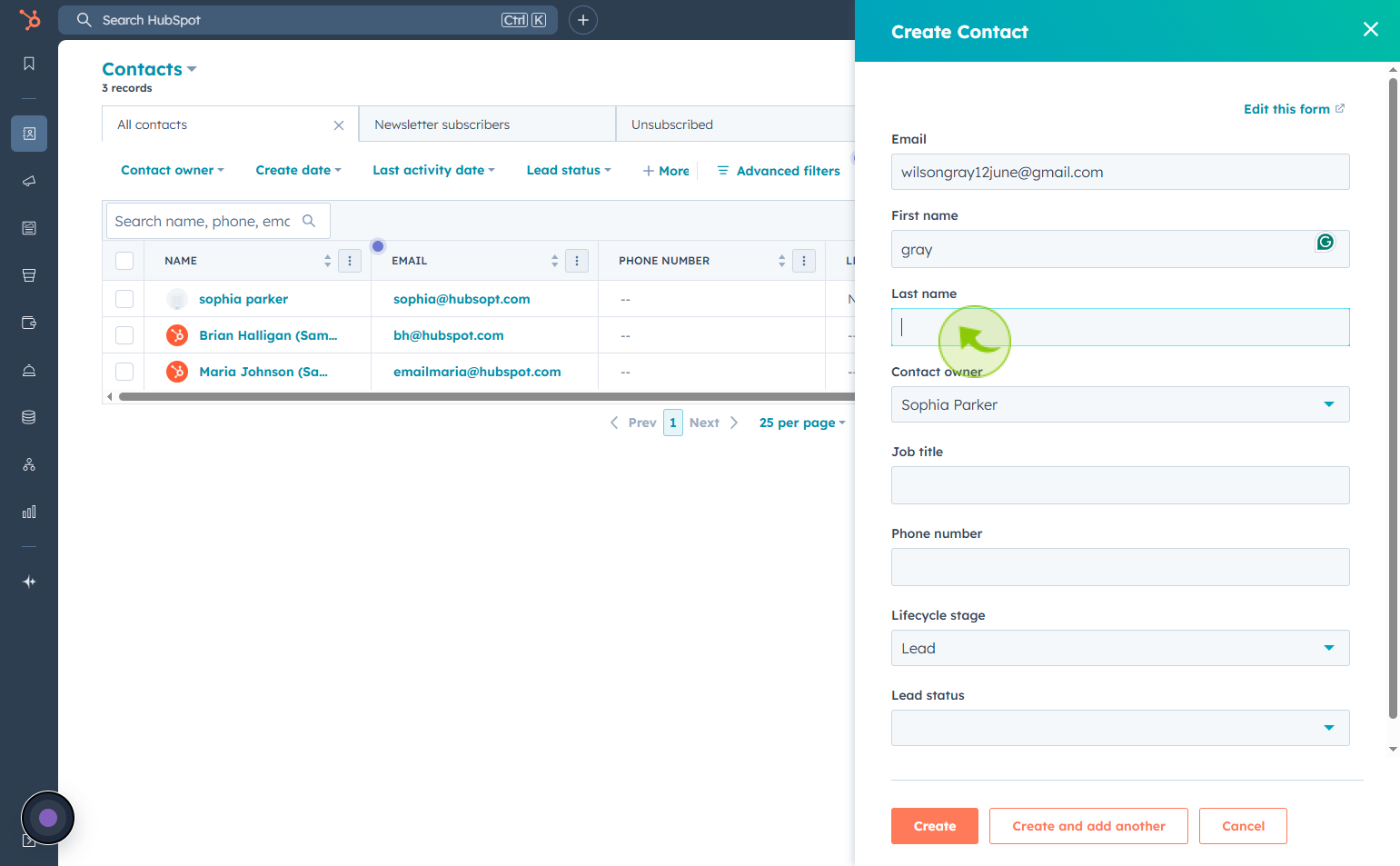Screen dimensions: 1400x866
Task: Open the Data management database icon
Action: [29, 417]
